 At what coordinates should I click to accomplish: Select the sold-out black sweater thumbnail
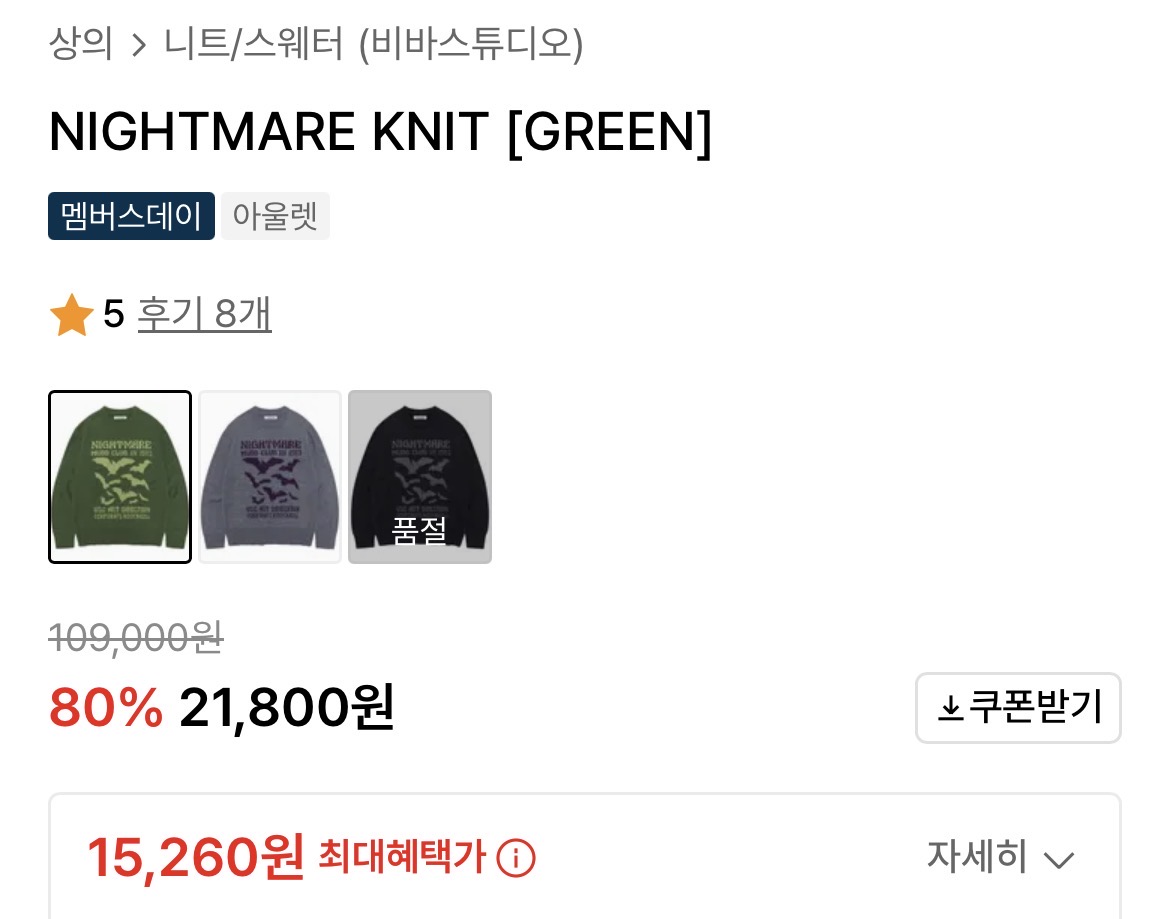click(420, 477)
